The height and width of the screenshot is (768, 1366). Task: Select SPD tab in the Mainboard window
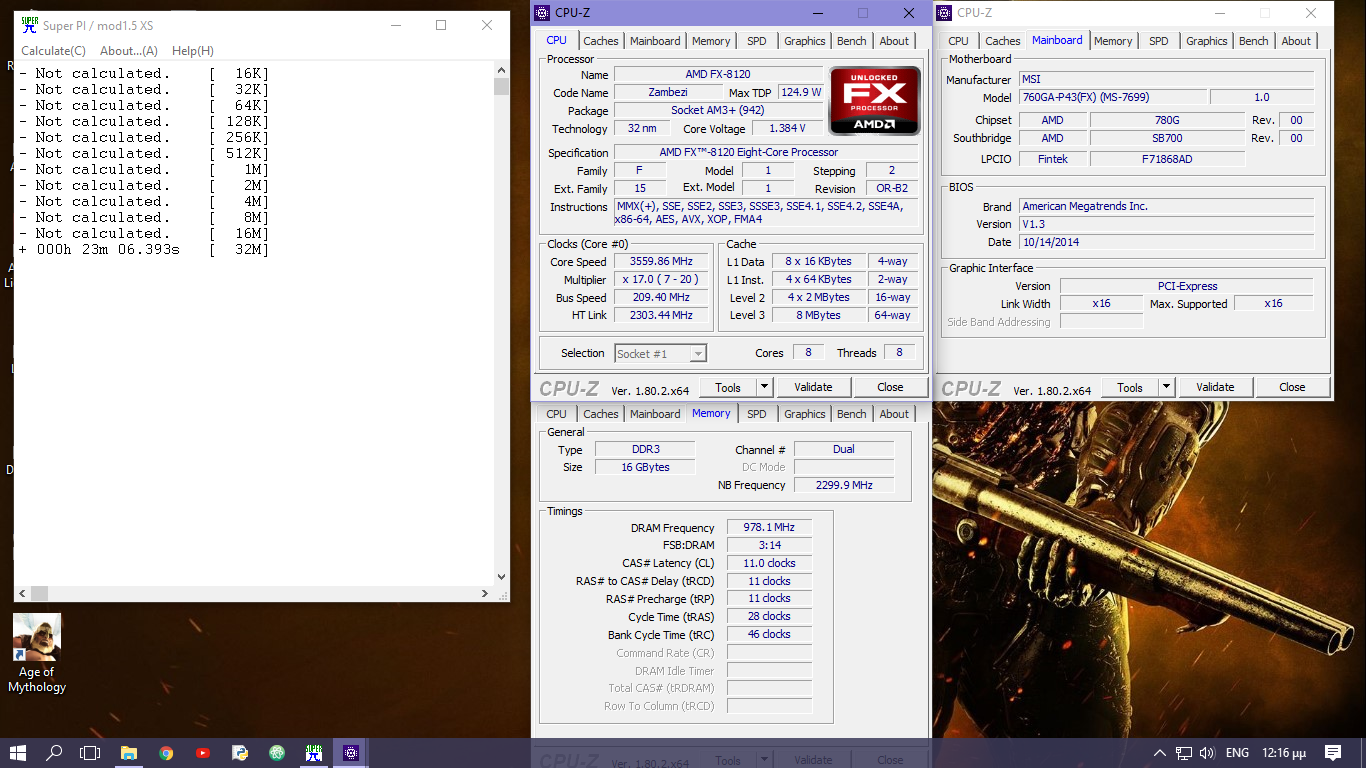[x=1159, y=41]
